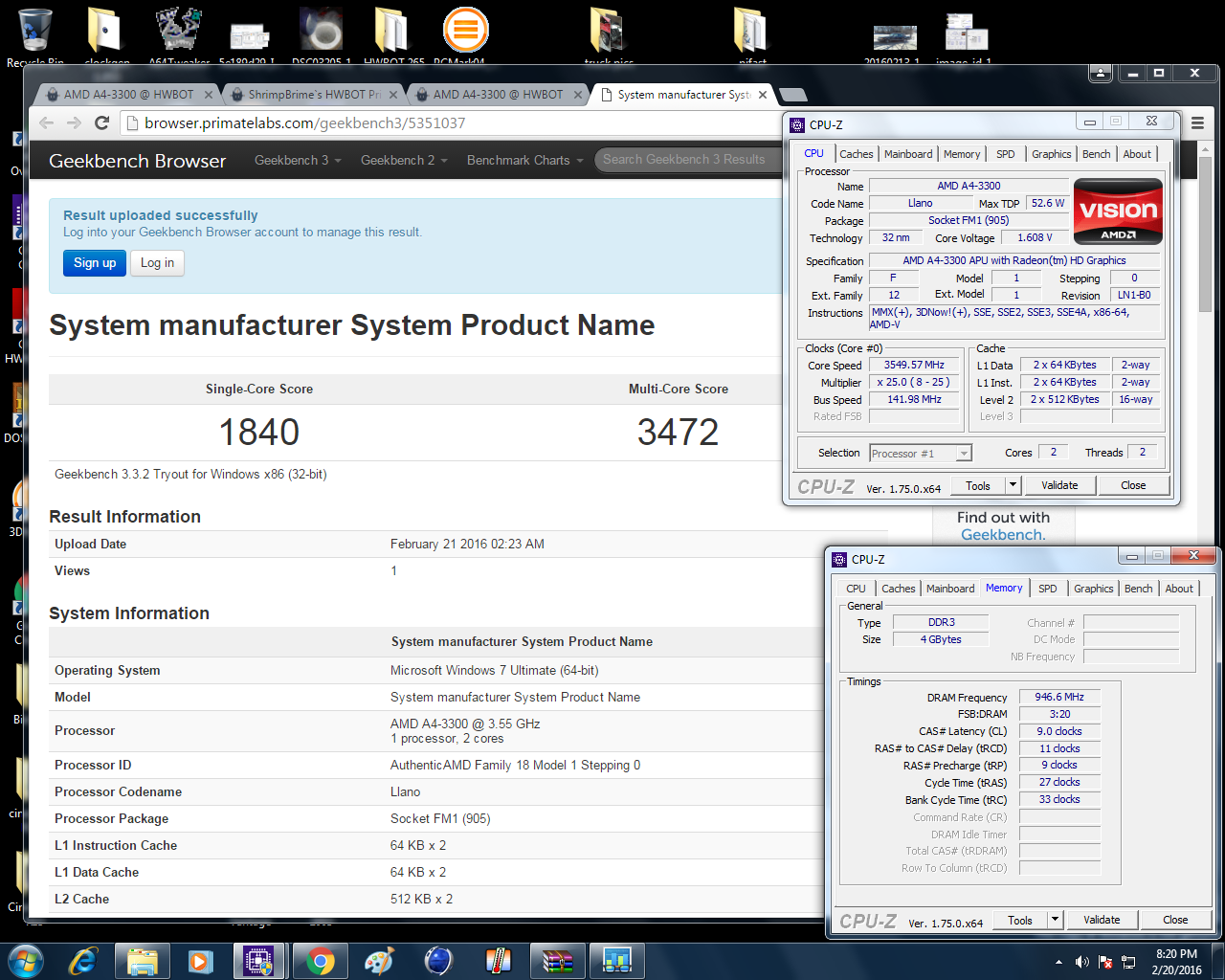The image size is (1225, 980).
Task: Expand the Geekbench 3 menu
Action: click(297, 160)
